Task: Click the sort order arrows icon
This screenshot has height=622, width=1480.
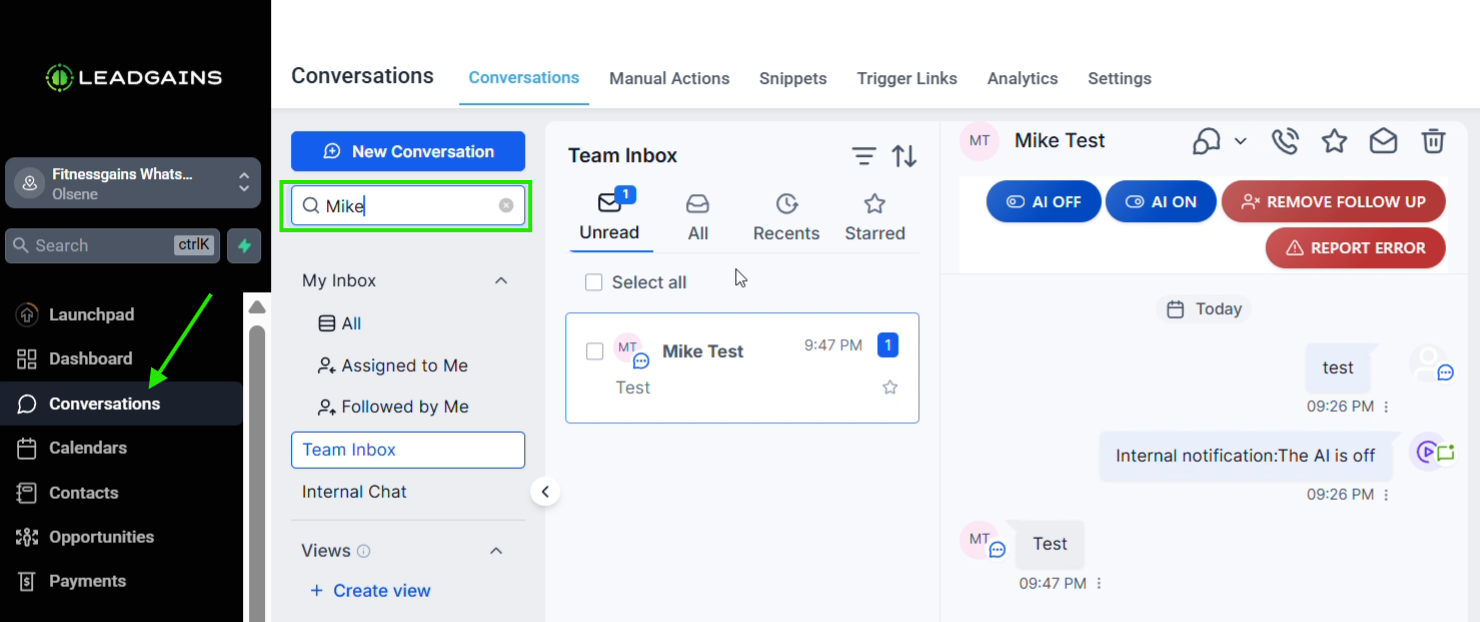Action: pyautogui.click(x=905, y=156)
